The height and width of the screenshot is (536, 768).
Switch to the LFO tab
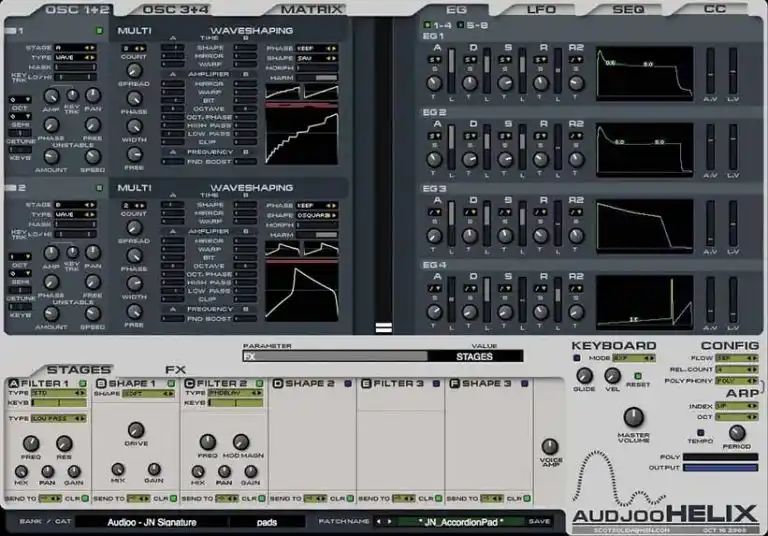coord(541,9)
